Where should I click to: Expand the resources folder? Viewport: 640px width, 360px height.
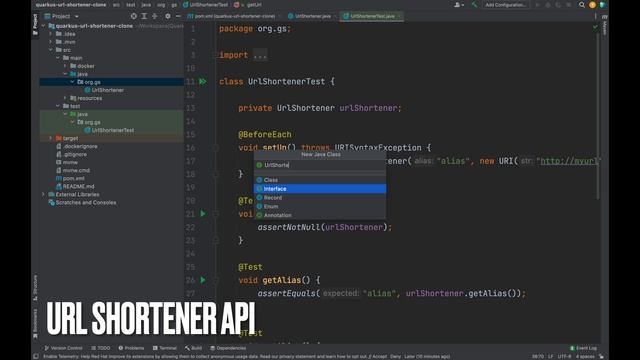tap(65, 98)
